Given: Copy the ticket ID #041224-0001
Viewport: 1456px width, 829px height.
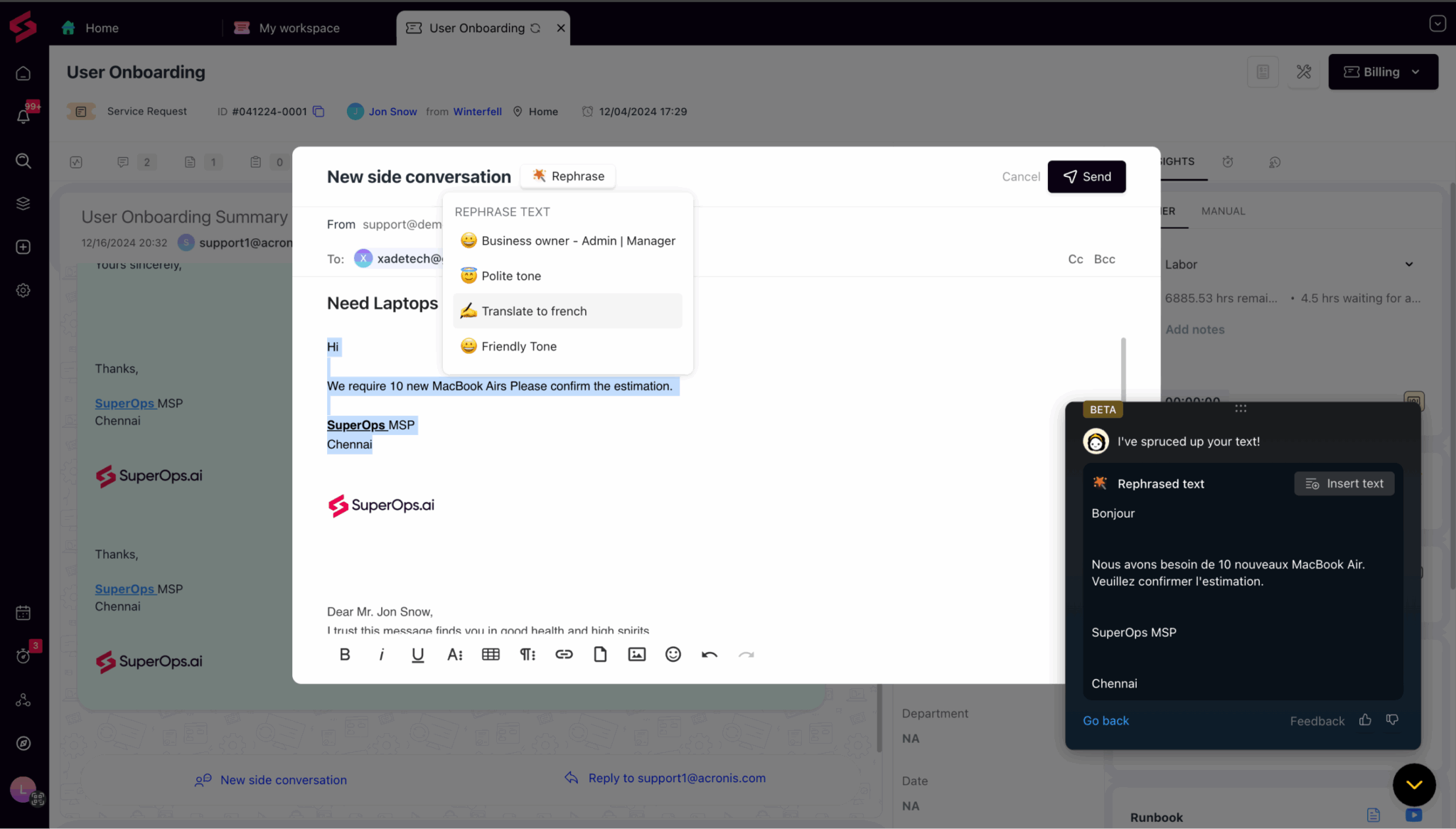Looking at the screenshot, I should coord(318,112).
